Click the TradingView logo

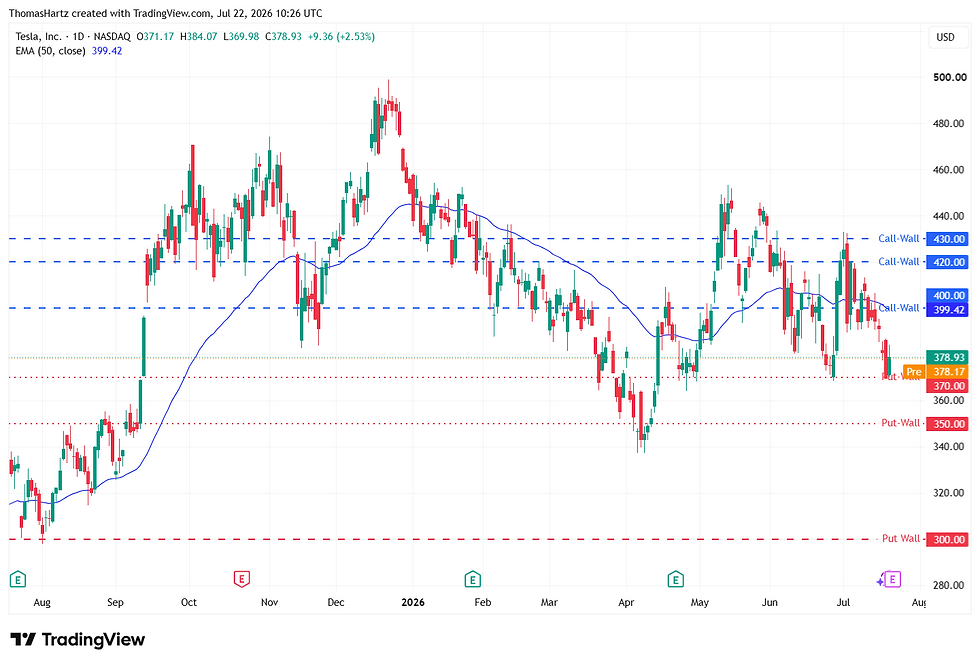click(78, 639)
